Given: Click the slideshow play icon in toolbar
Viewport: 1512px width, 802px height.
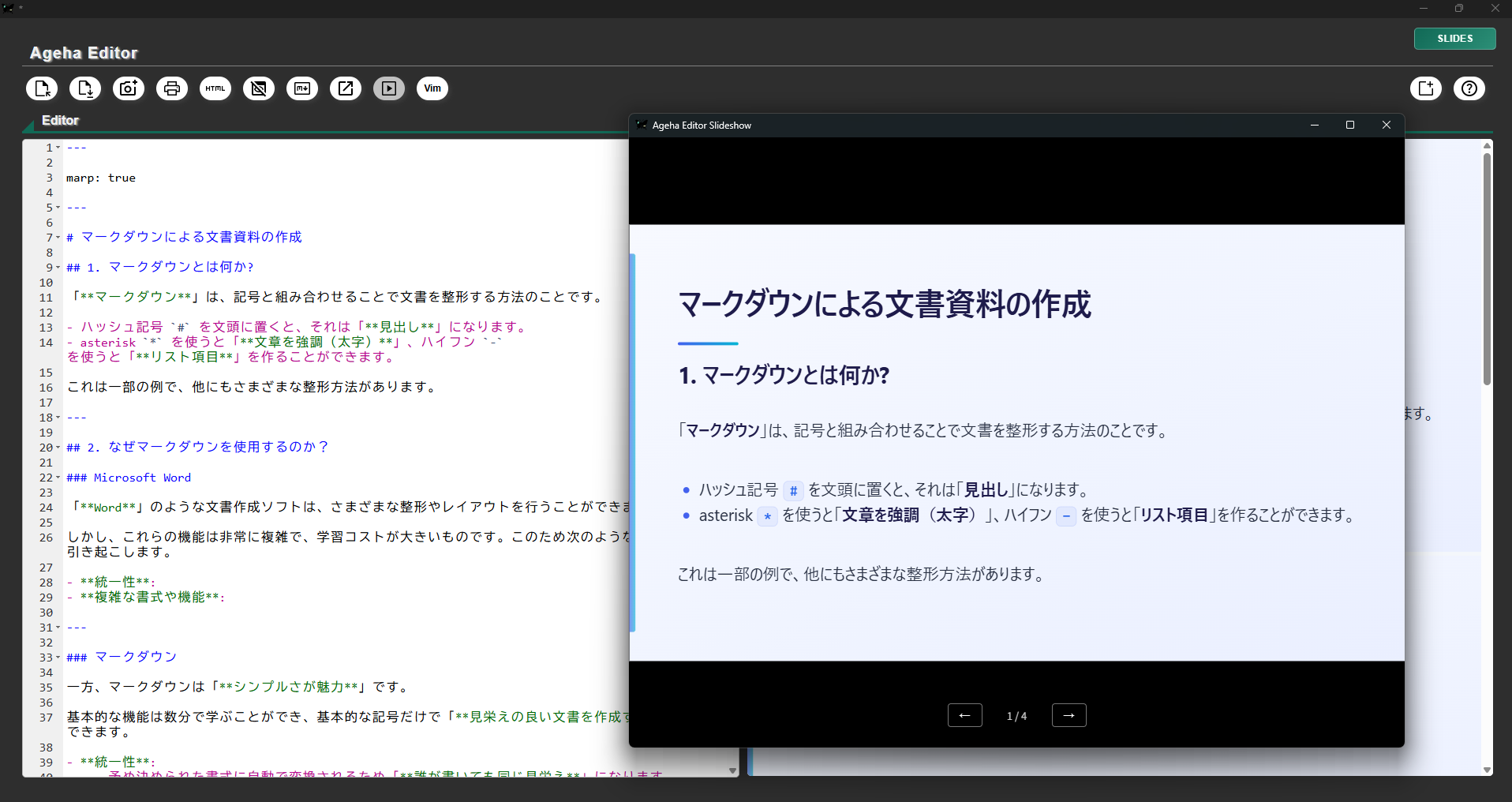Looking at the screenshot, I should coord(389,88).
